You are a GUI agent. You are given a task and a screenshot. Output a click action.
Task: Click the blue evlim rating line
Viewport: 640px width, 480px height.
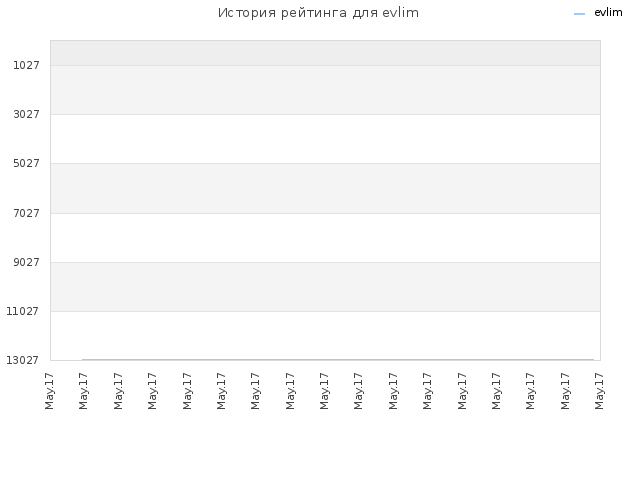[x=338, y=360]
